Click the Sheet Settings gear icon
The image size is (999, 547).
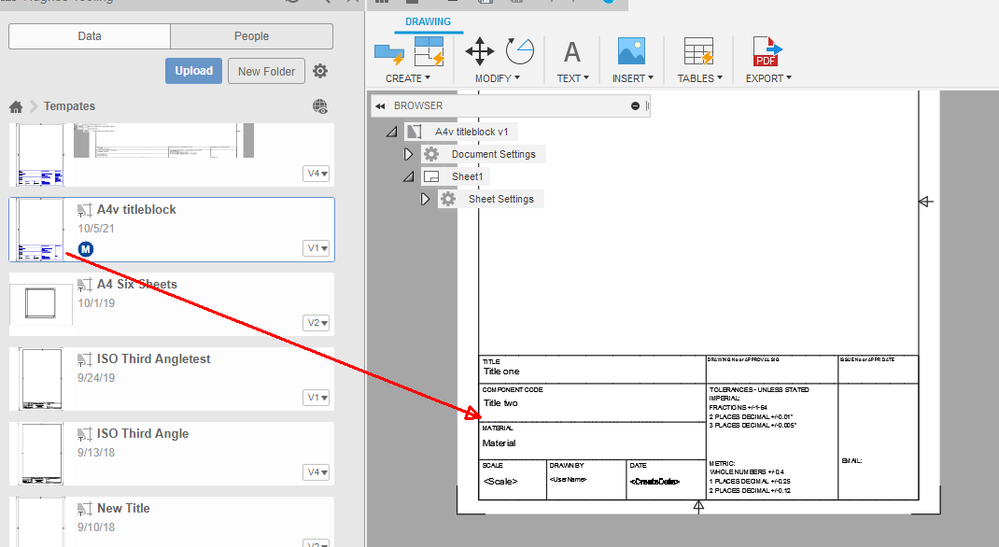448,199
